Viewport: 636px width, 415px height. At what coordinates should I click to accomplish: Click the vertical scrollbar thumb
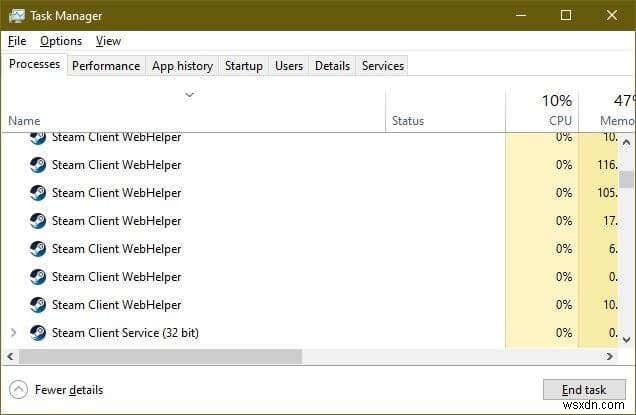(x=626, y=179)
